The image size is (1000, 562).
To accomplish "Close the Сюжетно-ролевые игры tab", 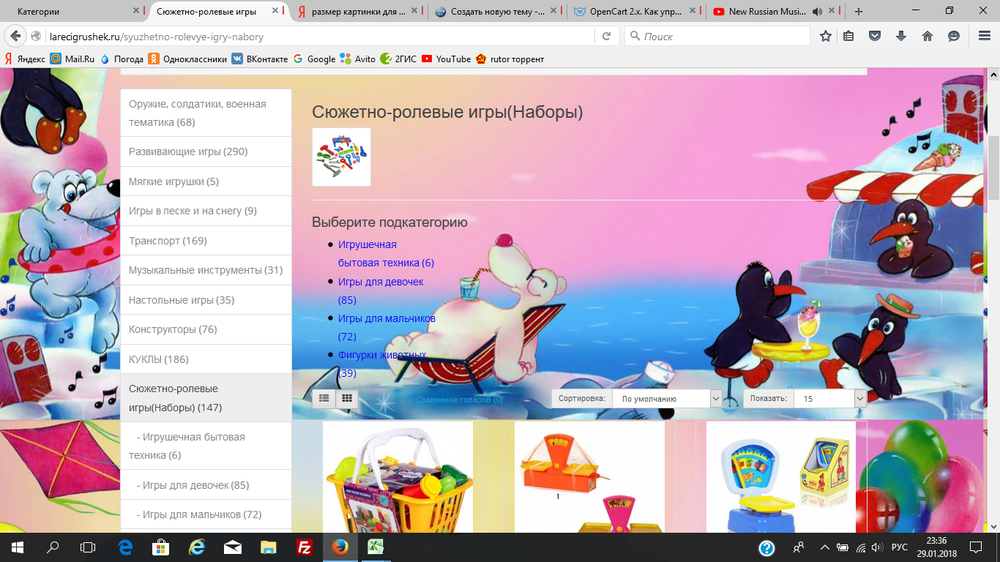I will coord(276,11).
